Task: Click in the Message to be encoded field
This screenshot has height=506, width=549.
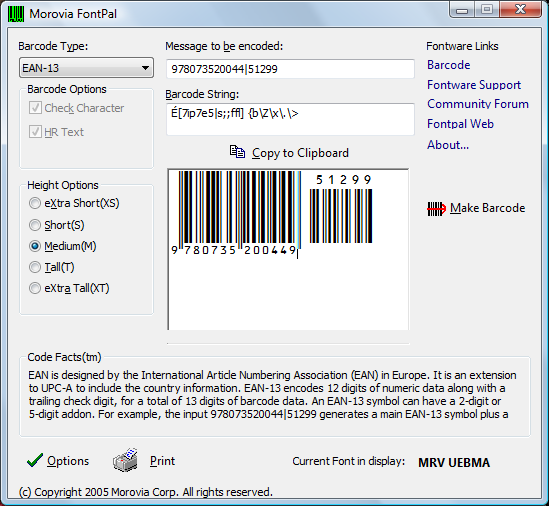Action: [290, 69]
